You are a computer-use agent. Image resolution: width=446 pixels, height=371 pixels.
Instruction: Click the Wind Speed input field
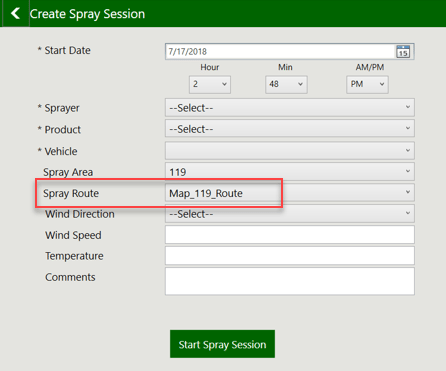290,235
